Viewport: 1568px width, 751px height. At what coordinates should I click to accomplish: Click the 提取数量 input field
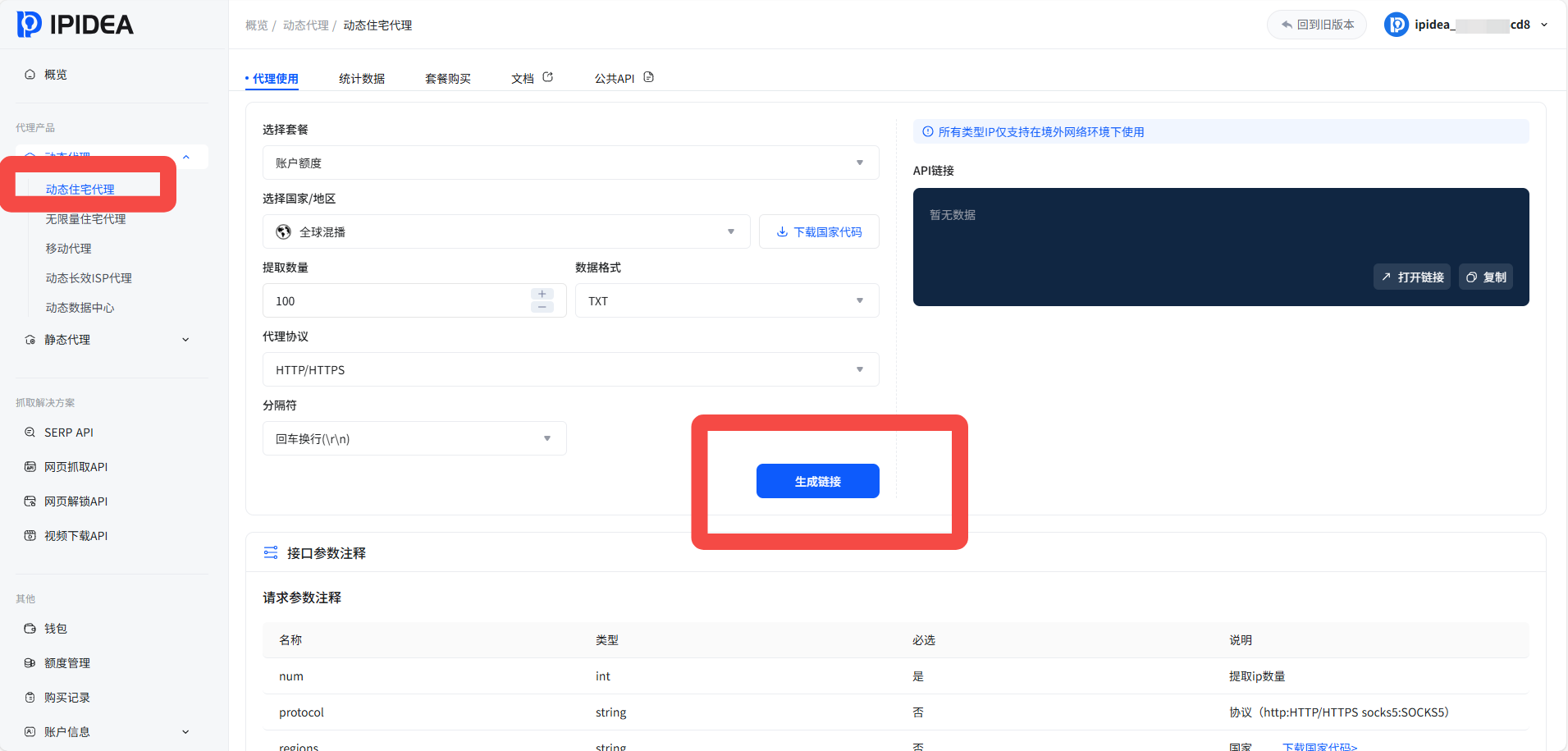397,300
